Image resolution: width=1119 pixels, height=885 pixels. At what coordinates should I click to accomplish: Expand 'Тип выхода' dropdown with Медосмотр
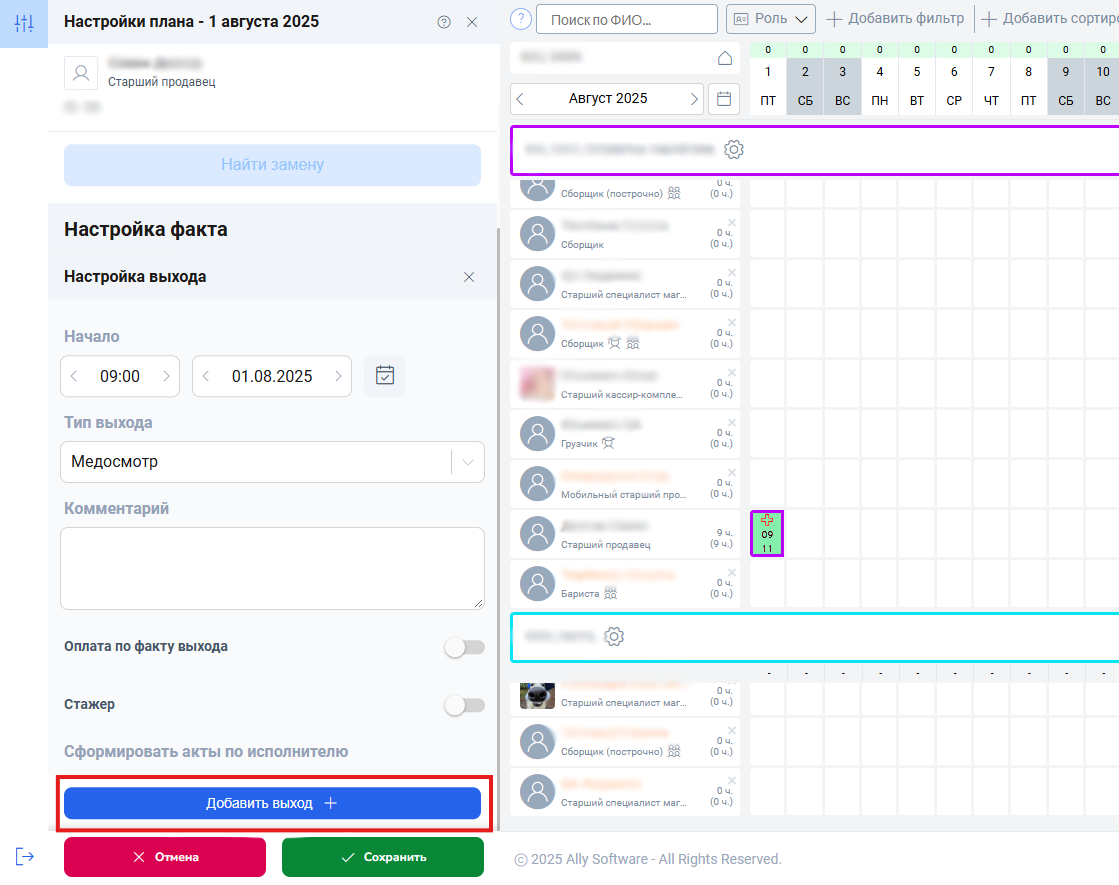[x=468, y=462]
